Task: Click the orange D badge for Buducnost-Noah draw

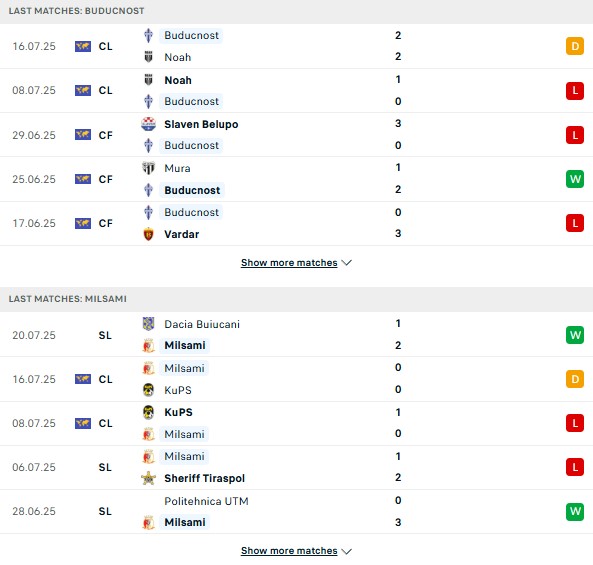Action: point(575,46)
